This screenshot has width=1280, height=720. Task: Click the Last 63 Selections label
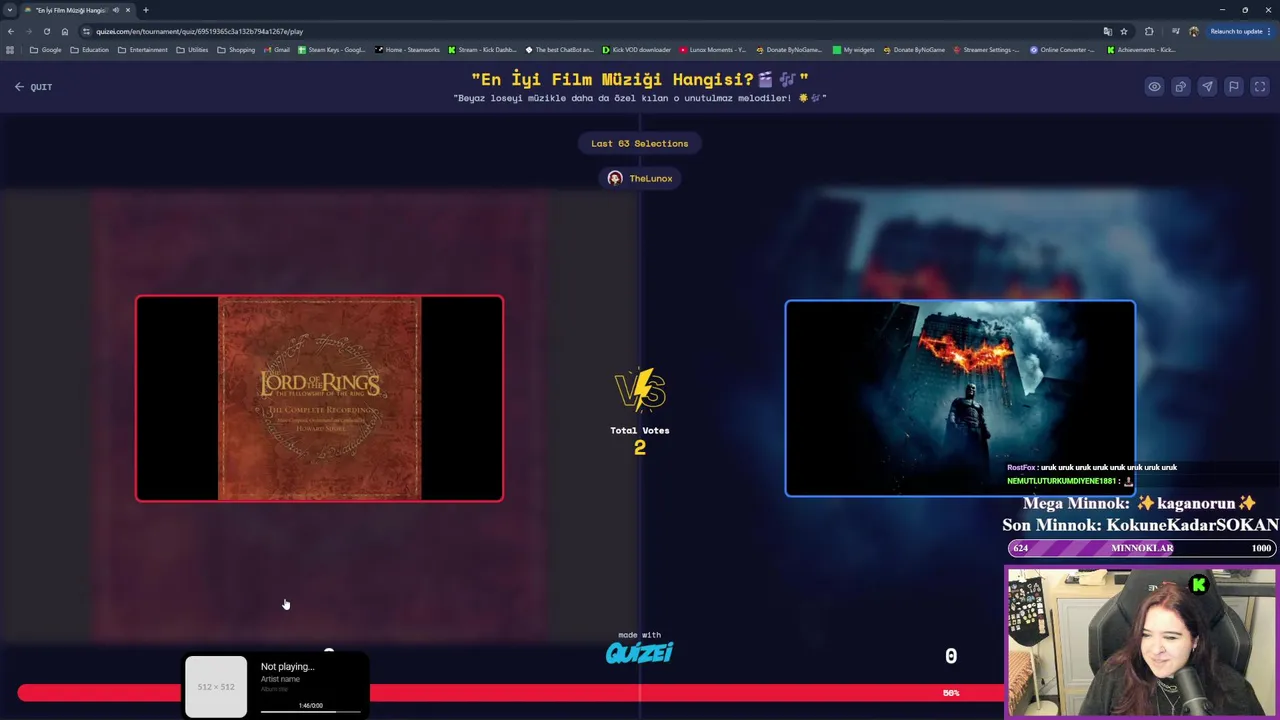[x=640, y=143]
